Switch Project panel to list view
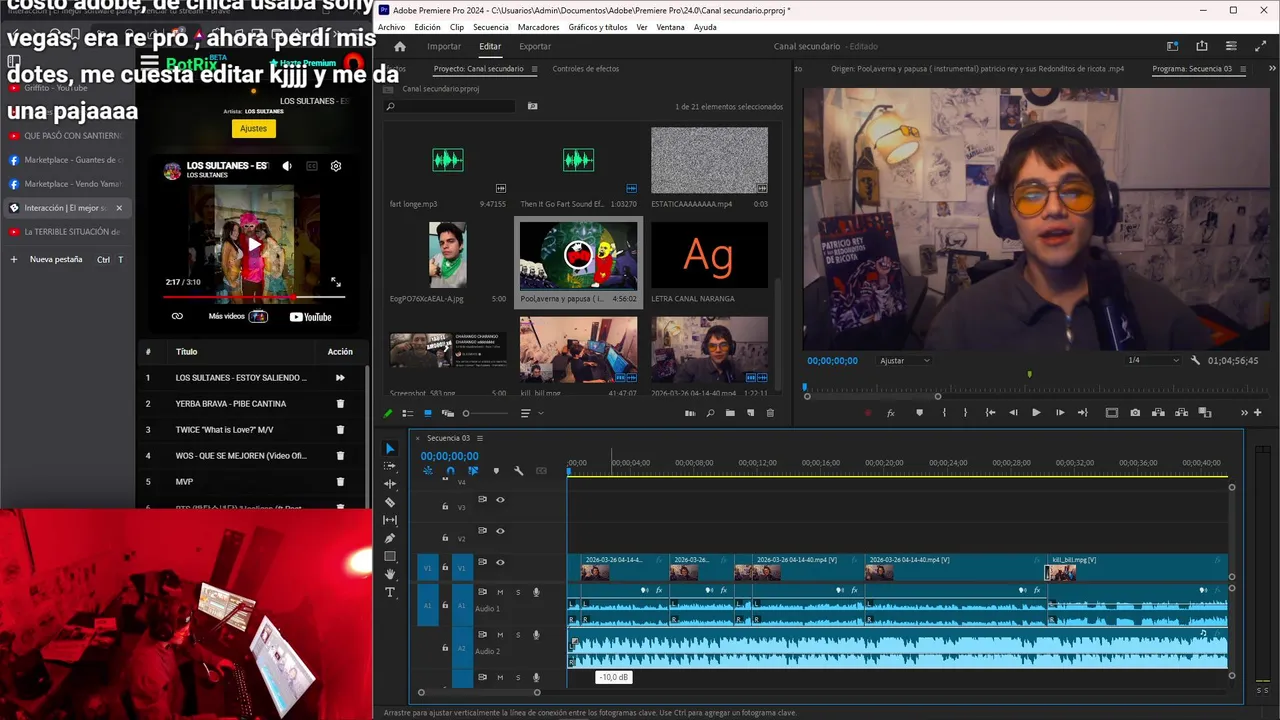Screen dimensions: 1280x720 (x=408, y=413)
